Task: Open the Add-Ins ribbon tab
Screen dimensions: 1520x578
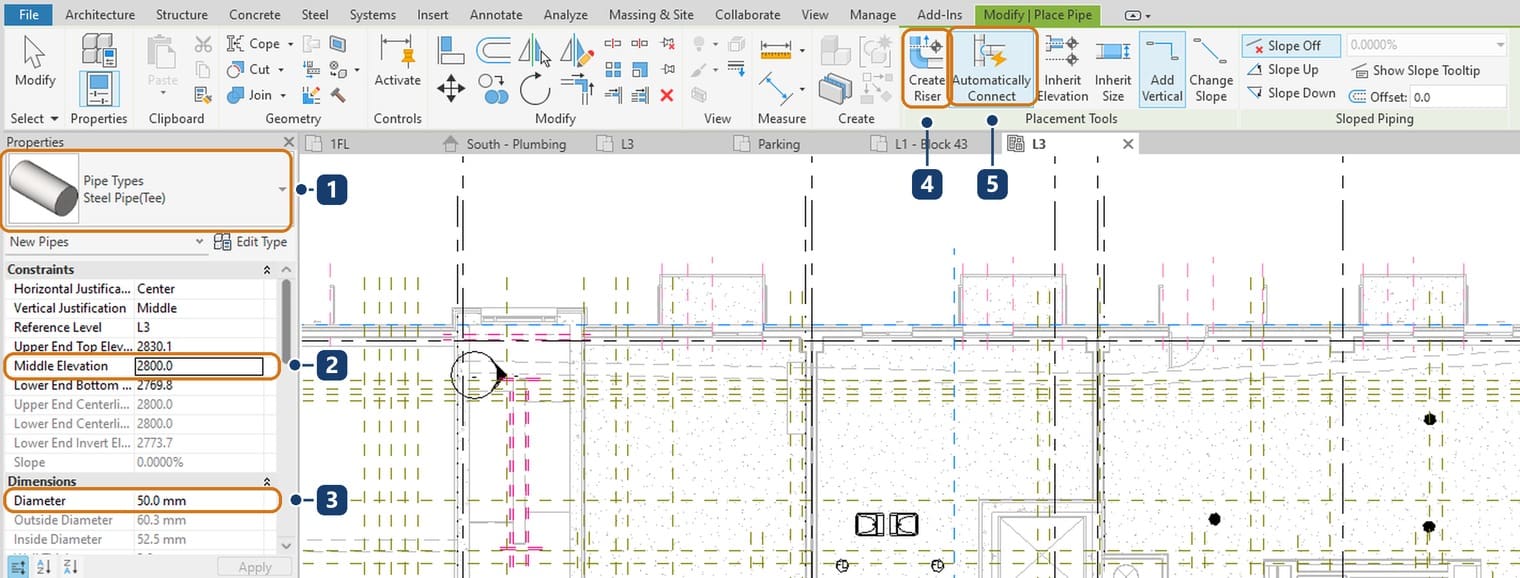Action: coord(939,15)
